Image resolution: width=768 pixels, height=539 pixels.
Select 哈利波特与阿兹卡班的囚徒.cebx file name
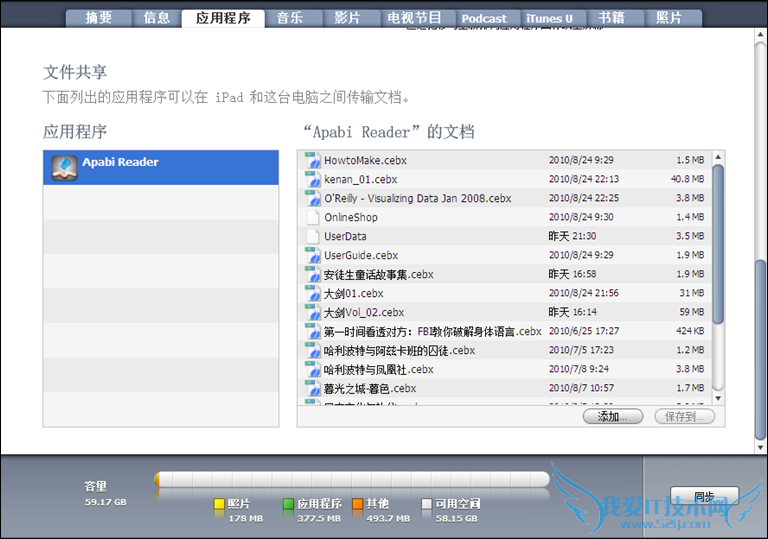click(x=400, y=351)
